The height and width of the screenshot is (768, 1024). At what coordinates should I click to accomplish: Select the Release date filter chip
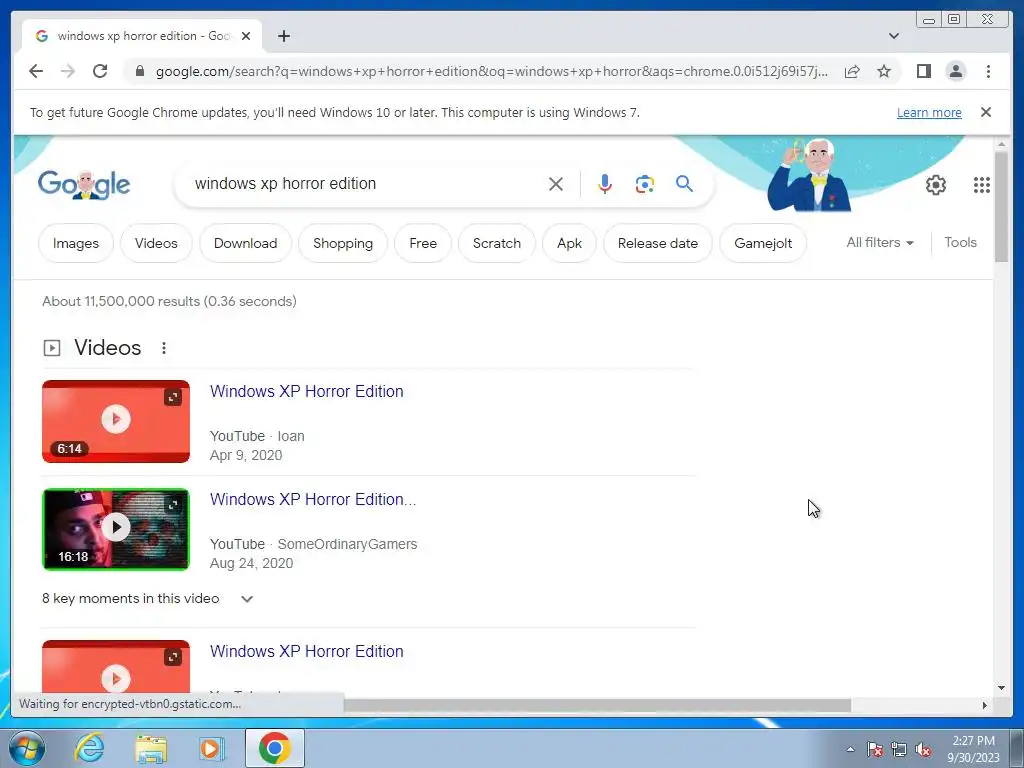(x=658, y=243)
